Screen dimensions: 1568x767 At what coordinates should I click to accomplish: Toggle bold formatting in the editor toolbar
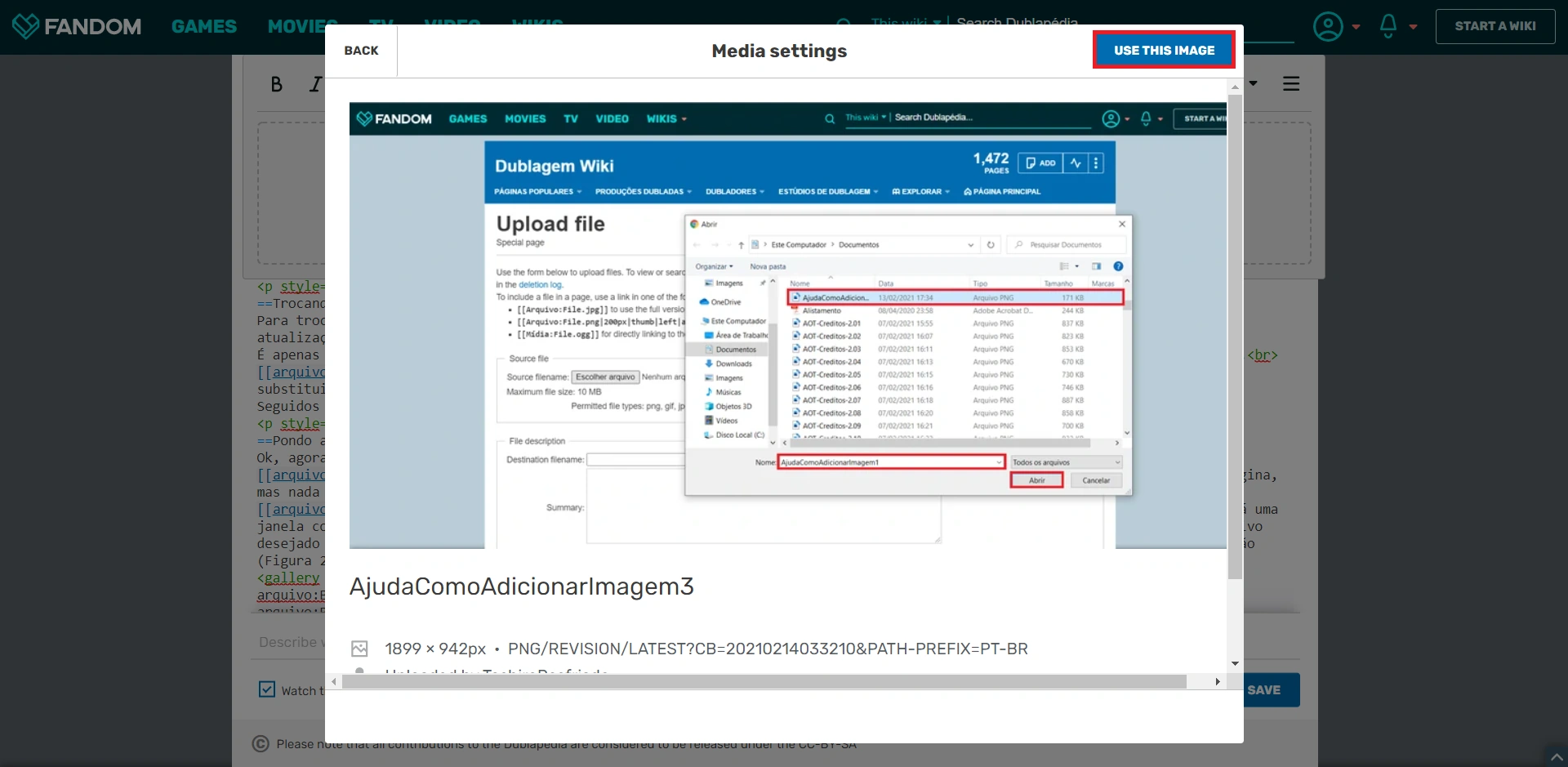(x=277, y=84)
